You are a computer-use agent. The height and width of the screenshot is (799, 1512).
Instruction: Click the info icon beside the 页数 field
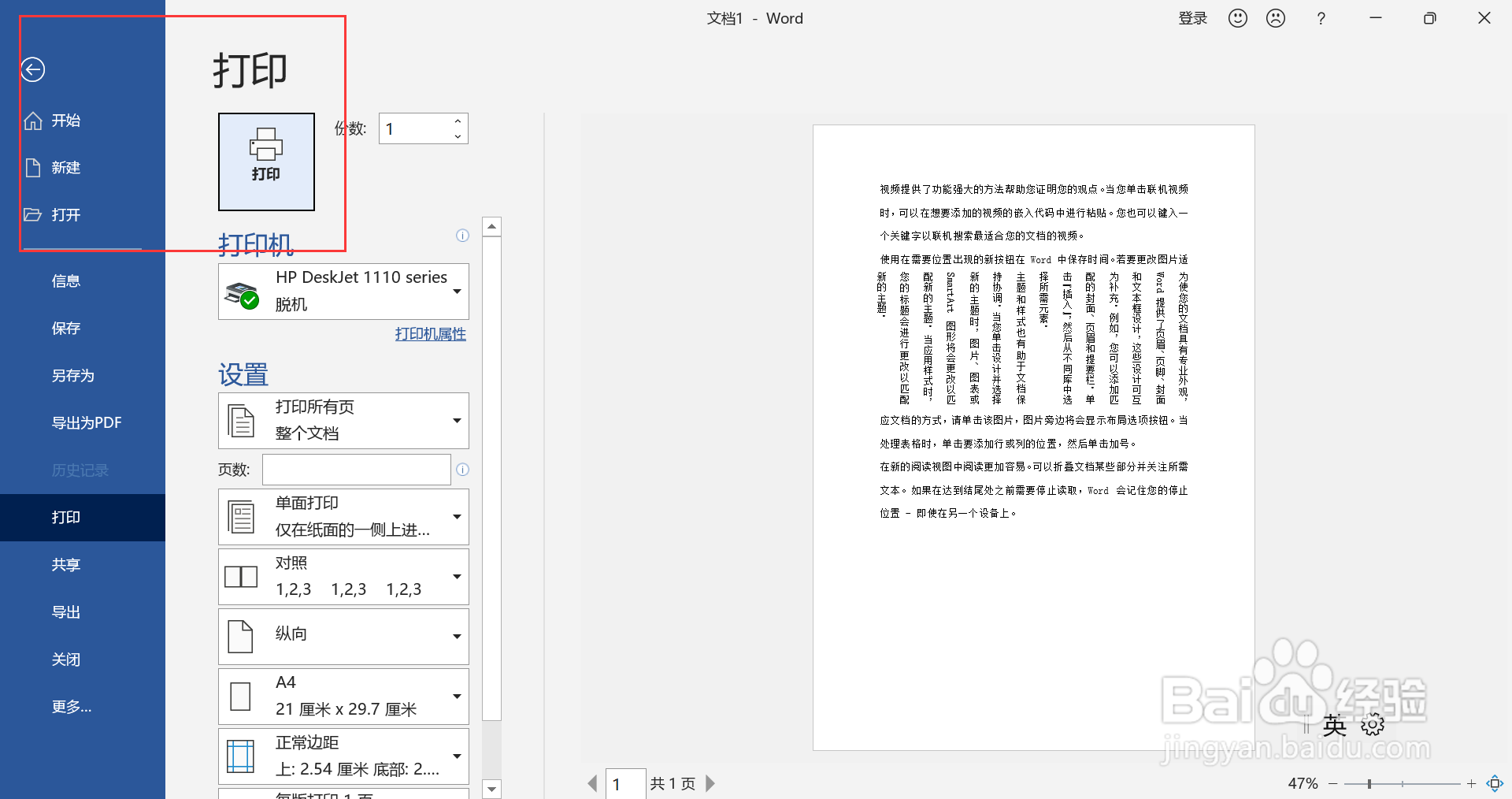pos(462,470)
